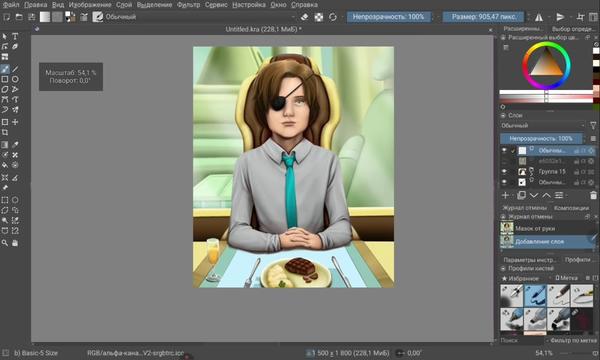
Task: Open layer blending mode dropdown in Слои
Action: 543,125
